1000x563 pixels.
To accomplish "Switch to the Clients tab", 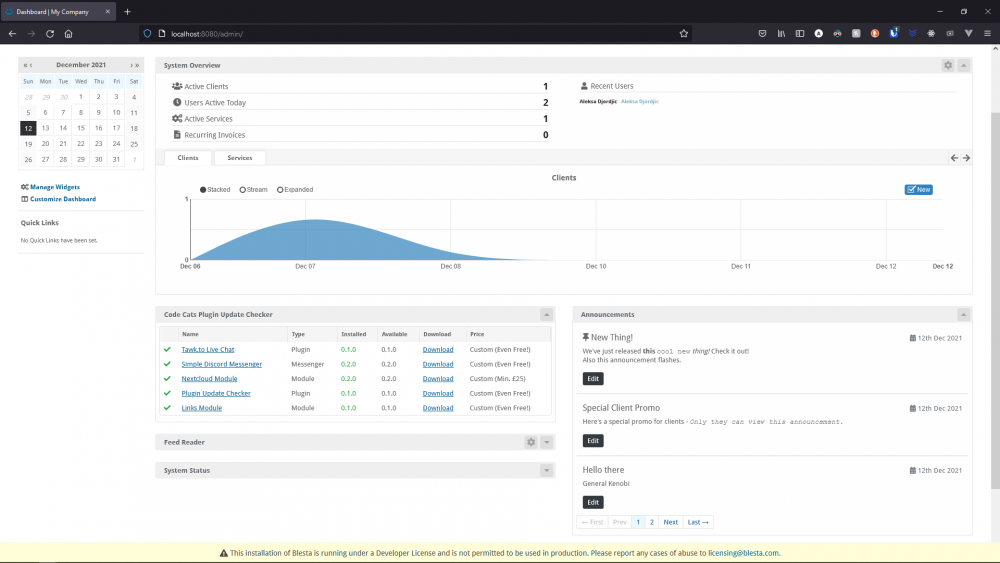I will 188,157.
